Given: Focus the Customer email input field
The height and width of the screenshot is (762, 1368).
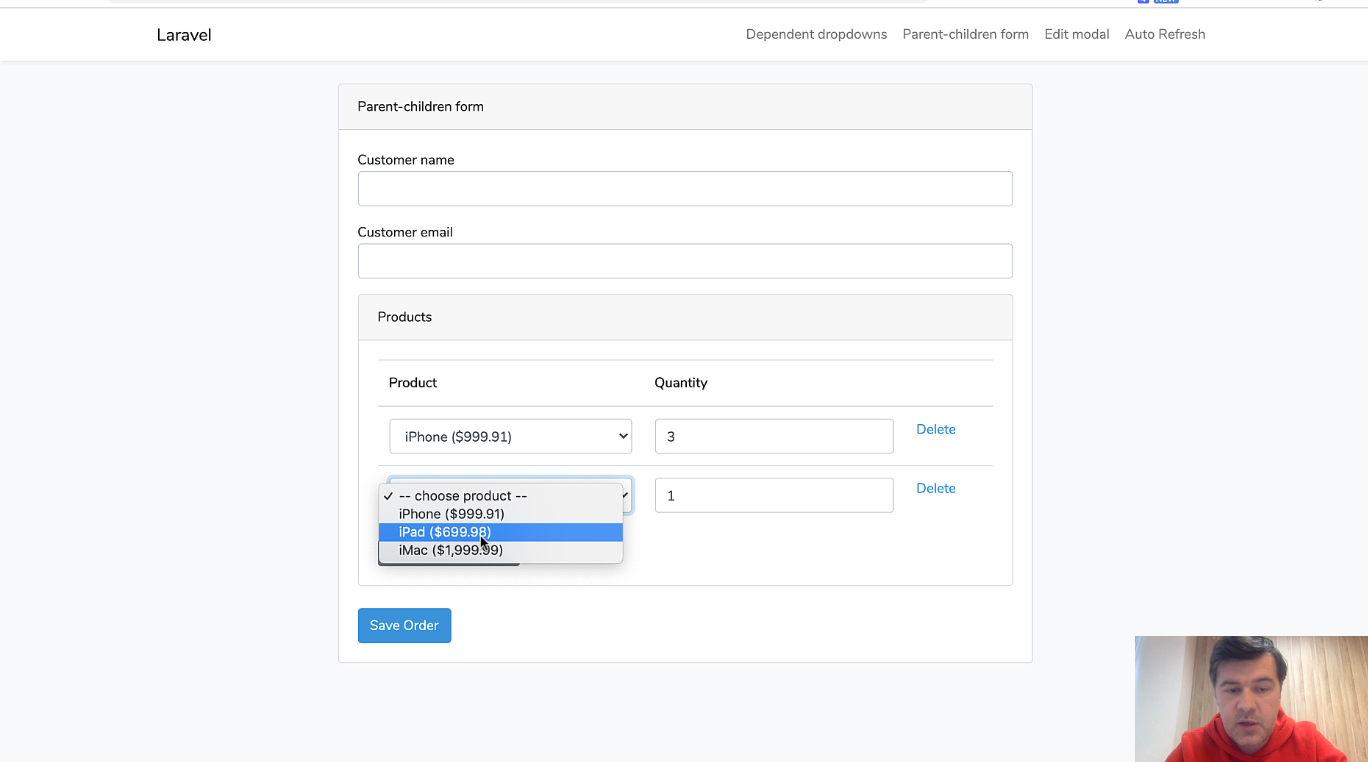Looking at the screenshot, I should 685,261.
